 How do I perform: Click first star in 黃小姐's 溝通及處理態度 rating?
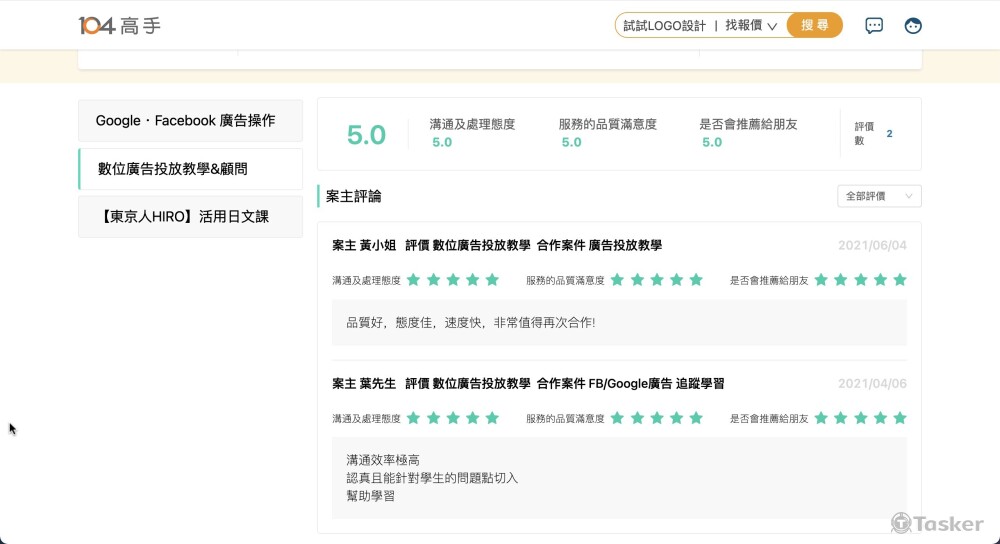(x=413, y=280)
